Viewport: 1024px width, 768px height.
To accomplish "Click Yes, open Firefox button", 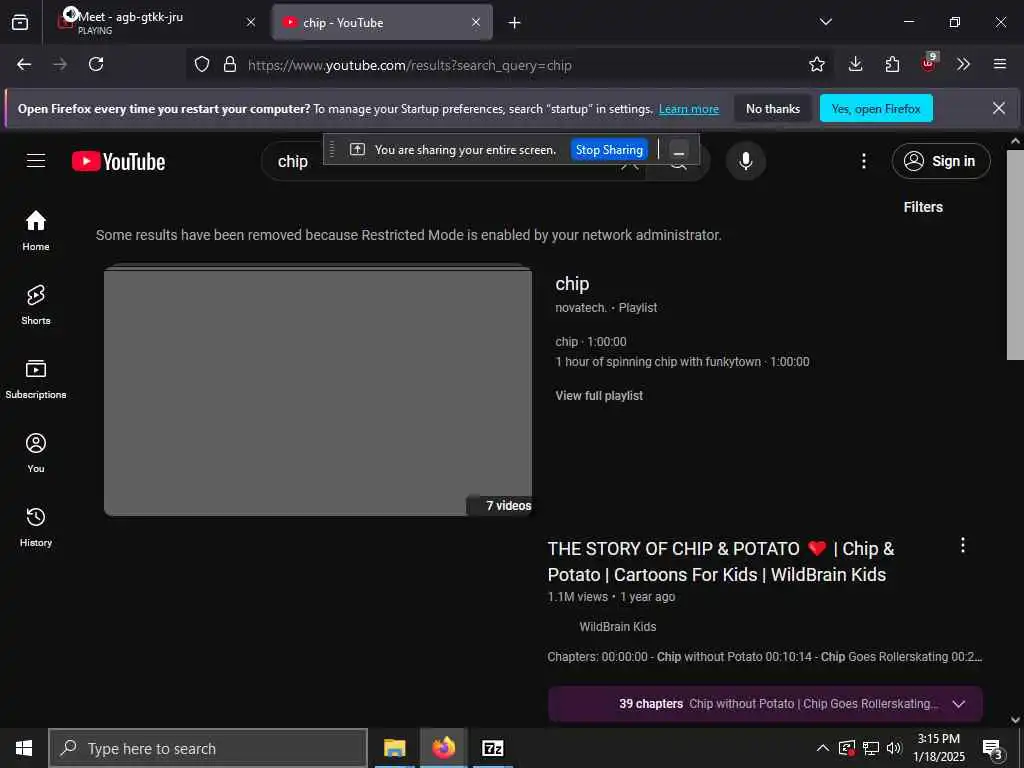I will pos(876,108).
